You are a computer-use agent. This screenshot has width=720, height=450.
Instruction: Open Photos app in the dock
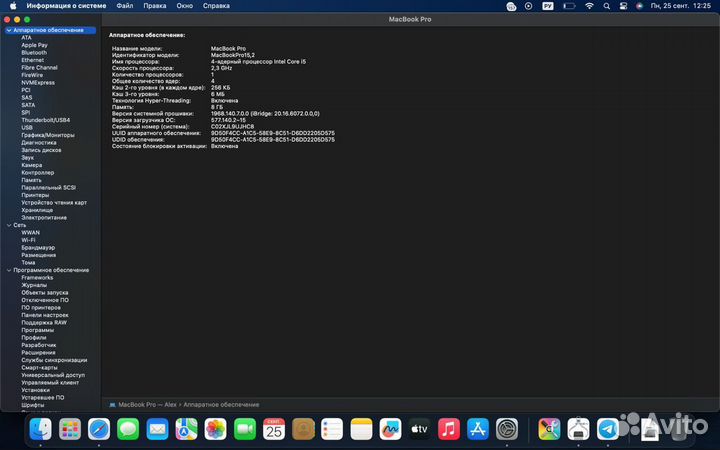click(x=216, y=429)
